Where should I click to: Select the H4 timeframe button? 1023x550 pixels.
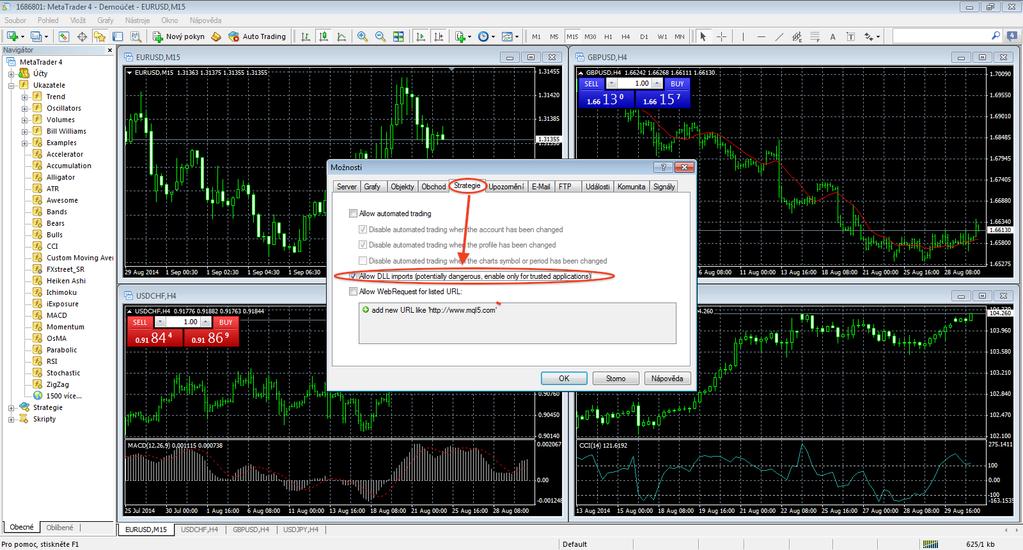[626, 37]
